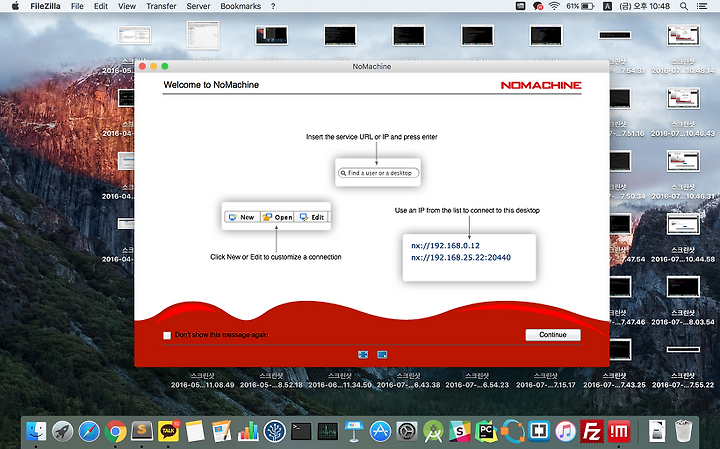Open the FileZilla application menu
Image resolution: width=720 pixels, height=449 pixels.
(x=45, y=6)
